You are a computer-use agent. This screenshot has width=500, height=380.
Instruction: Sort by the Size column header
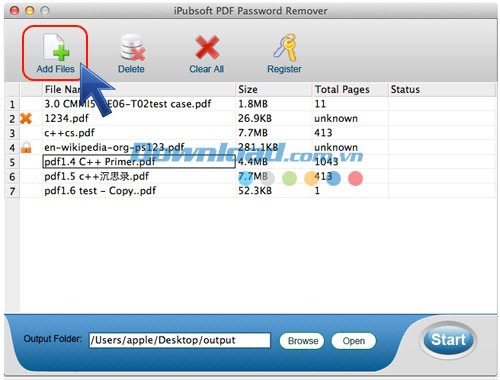(x=273, y=89)
